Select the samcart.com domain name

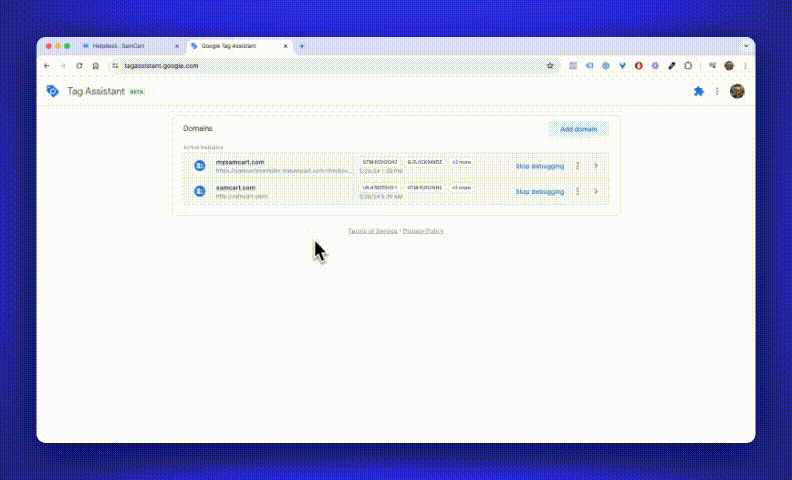click(235, 187)
